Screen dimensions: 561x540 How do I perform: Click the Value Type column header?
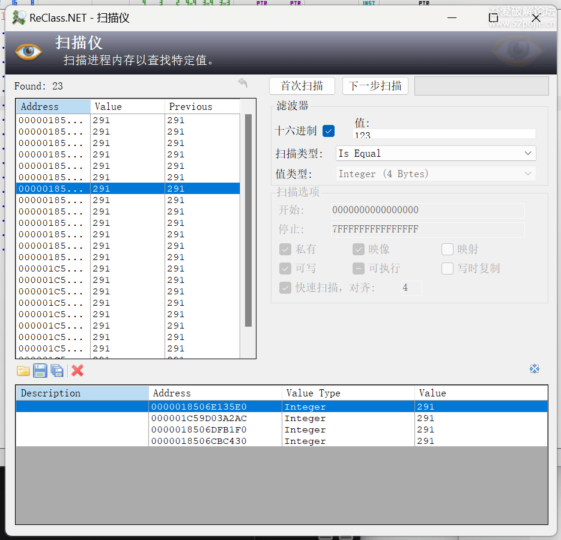click(348, 393)
